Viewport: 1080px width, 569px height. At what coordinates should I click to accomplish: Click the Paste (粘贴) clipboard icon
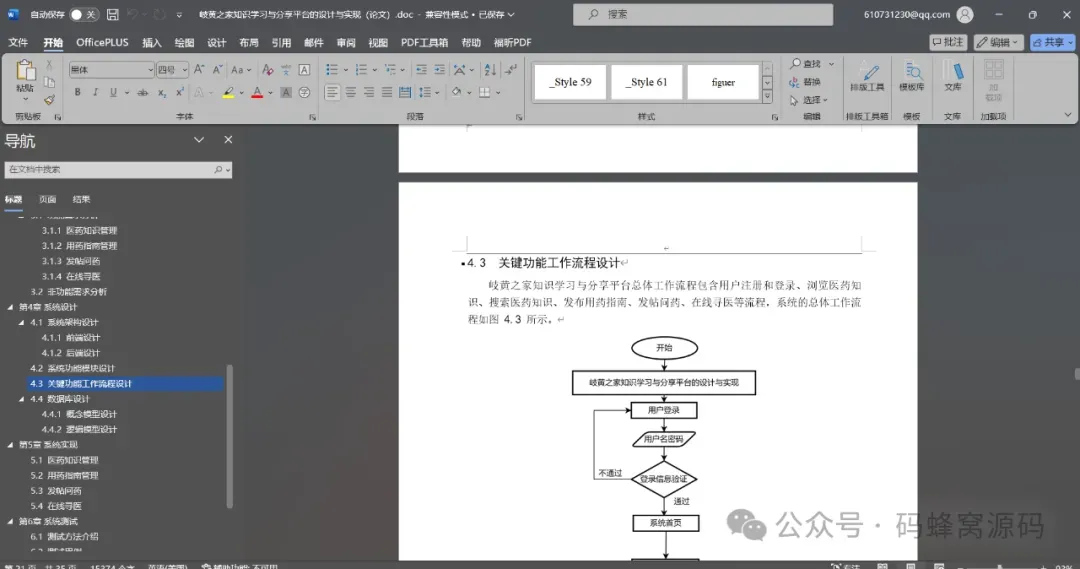coord(25,72)
